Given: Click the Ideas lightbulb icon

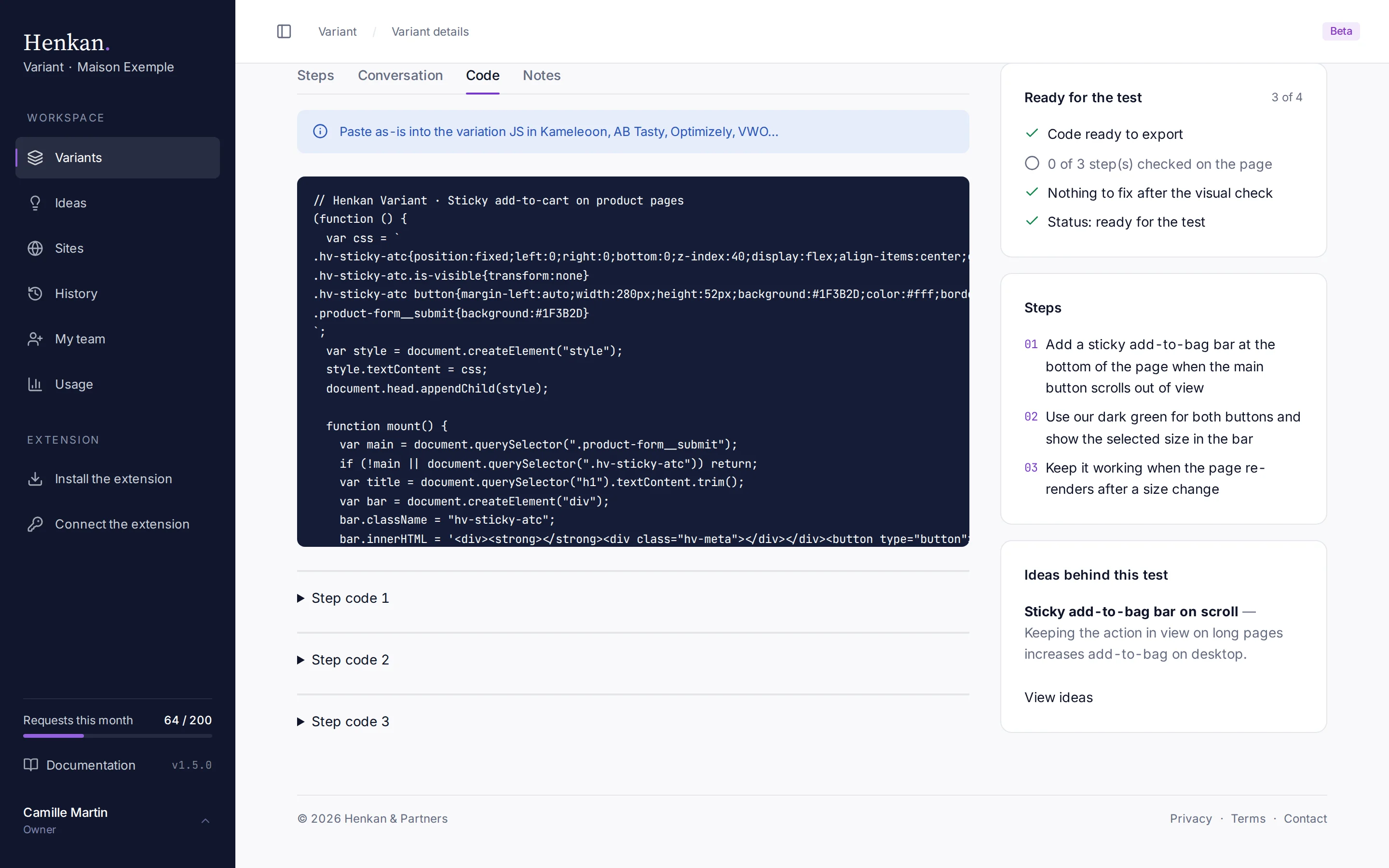Looking at the screenshot, I should (35, 203).
